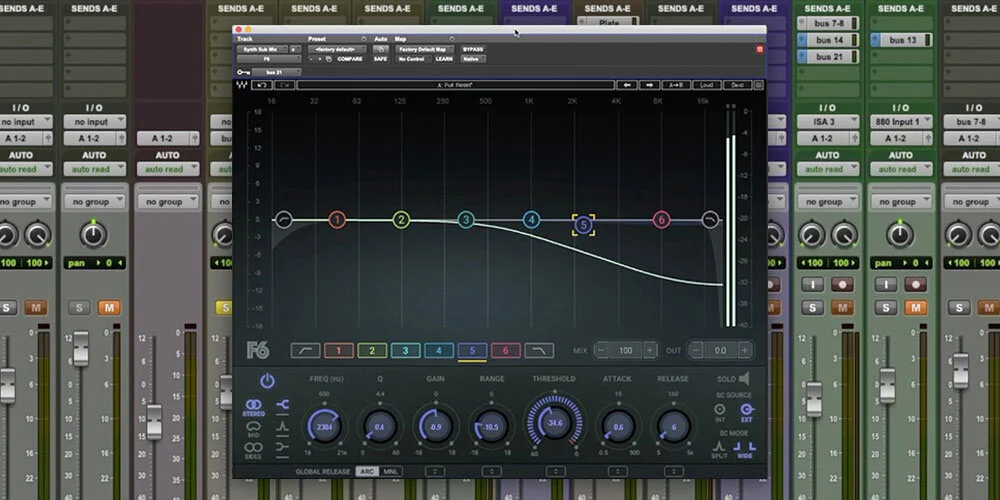Viewport: 1000px width, 500px height.
Task: Go to previous preset with left arrow
Action: [627, 85]
